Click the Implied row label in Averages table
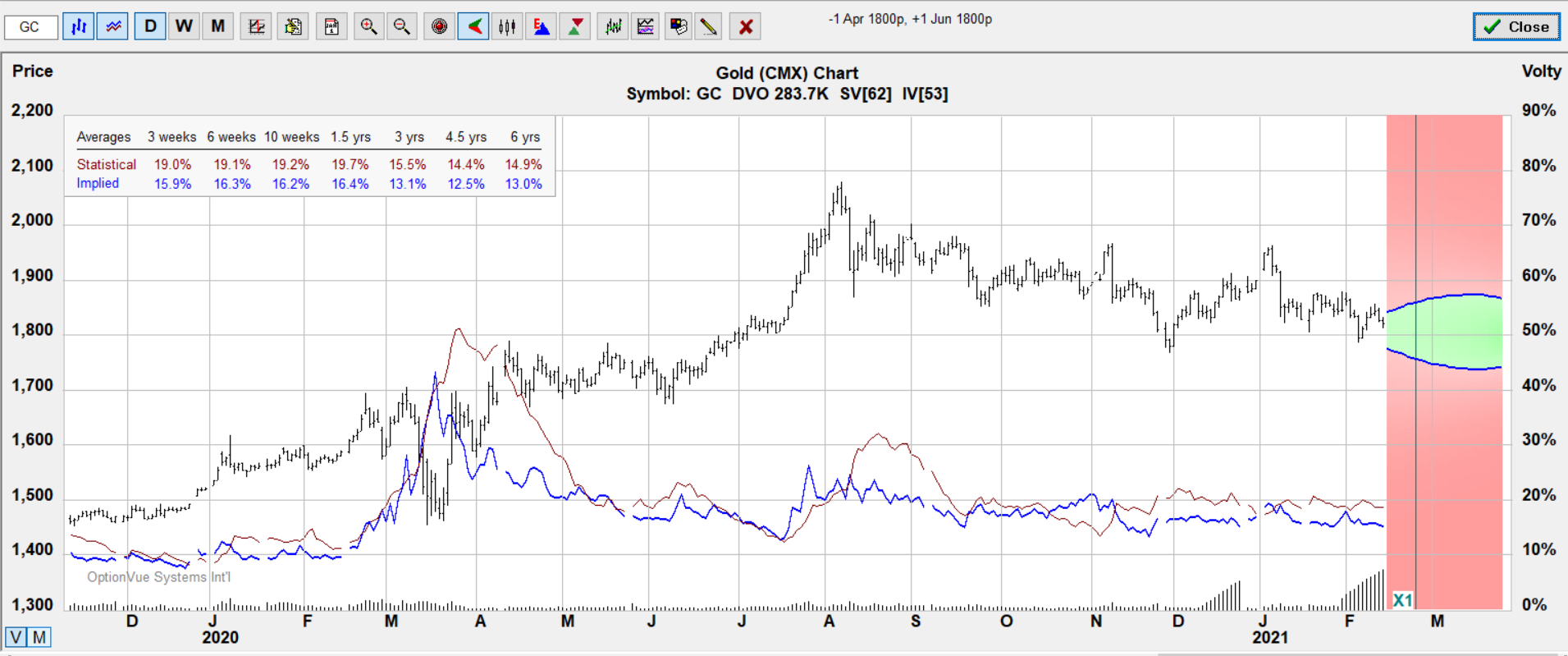1568x656 pixels. pos(98,183)
